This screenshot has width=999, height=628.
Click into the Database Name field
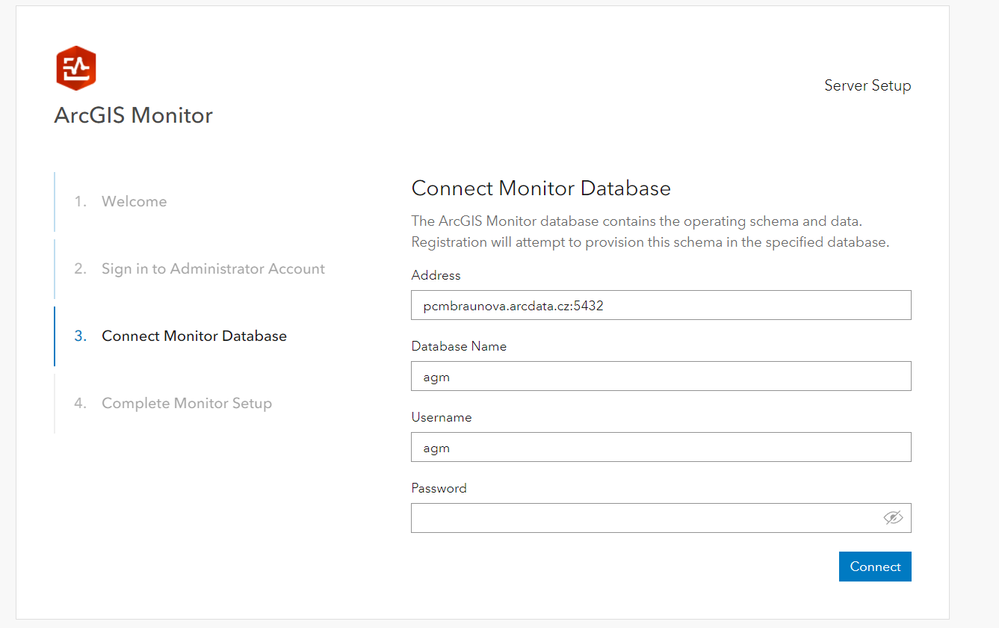660,376
